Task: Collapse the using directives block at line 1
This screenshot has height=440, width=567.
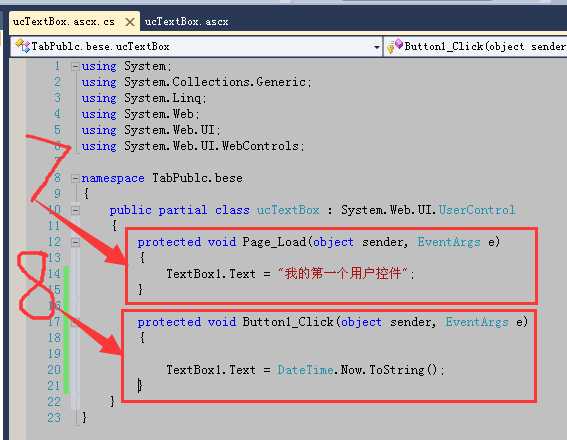Action: click(x=75, y=67)
